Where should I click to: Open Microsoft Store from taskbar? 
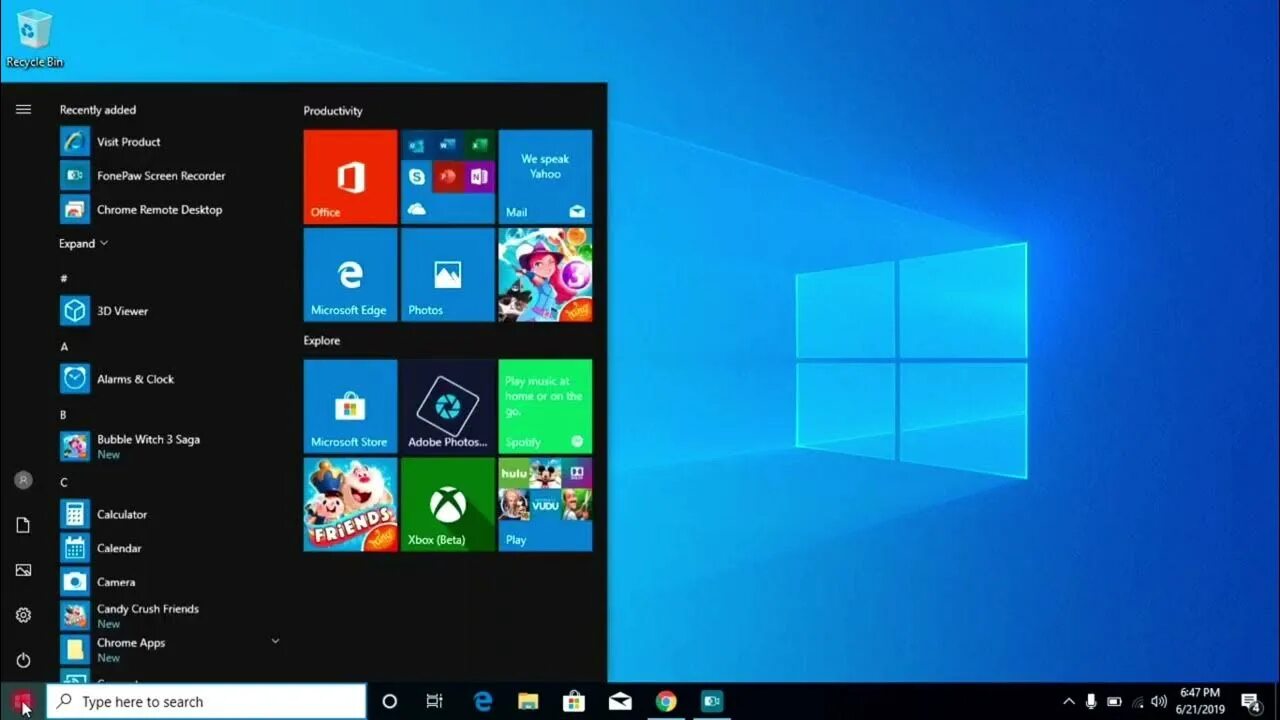click(574, 702)
